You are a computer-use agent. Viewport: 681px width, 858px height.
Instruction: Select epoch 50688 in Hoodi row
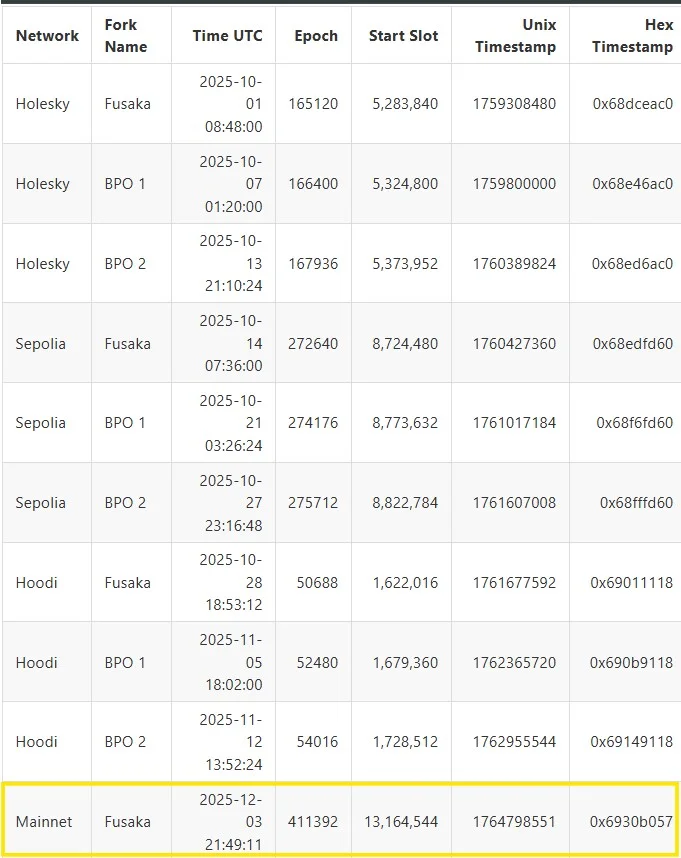click(x=317, y=582)
